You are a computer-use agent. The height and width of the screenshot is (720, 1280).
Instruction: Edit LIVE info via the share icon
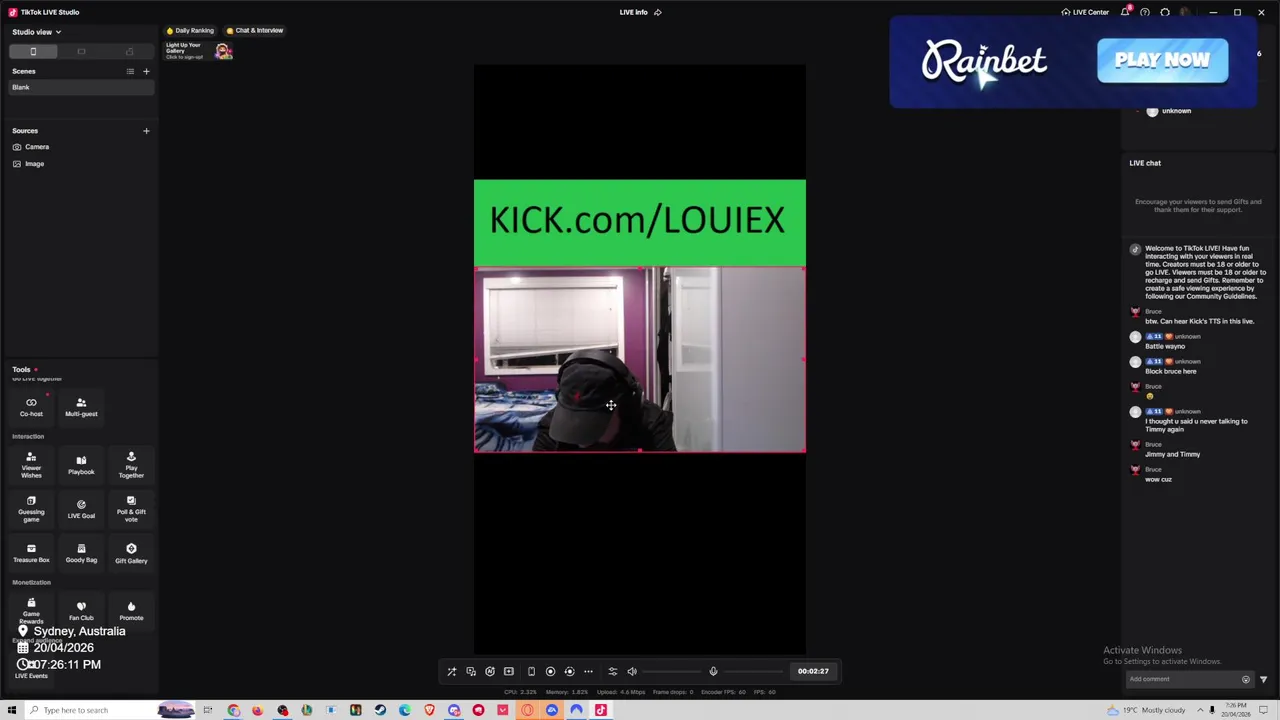pyautogui.click(x=657, y=12)
